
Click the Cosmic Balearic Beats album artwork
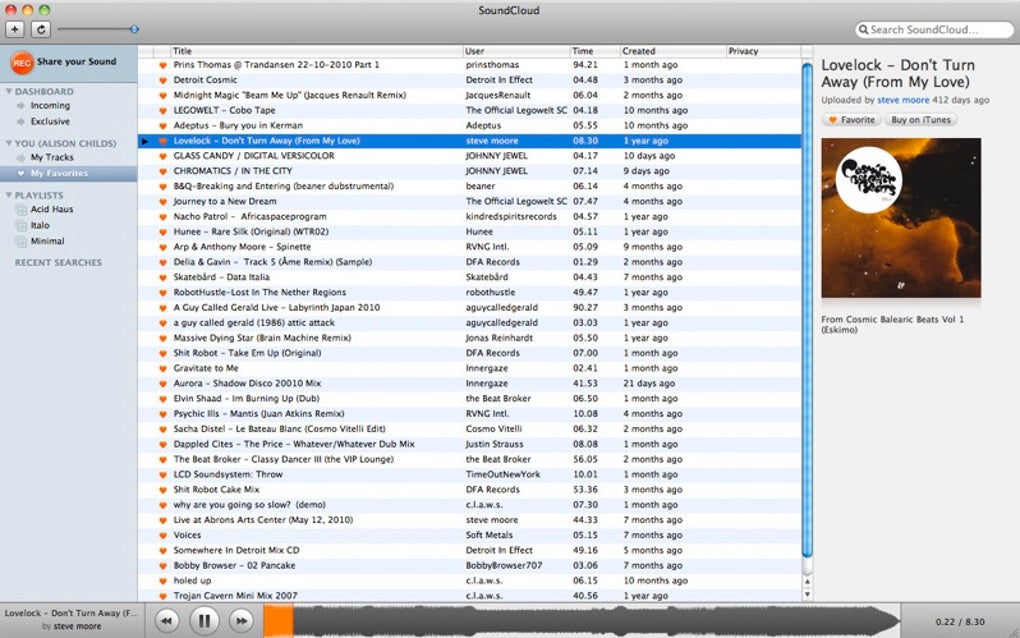point(901,218)
